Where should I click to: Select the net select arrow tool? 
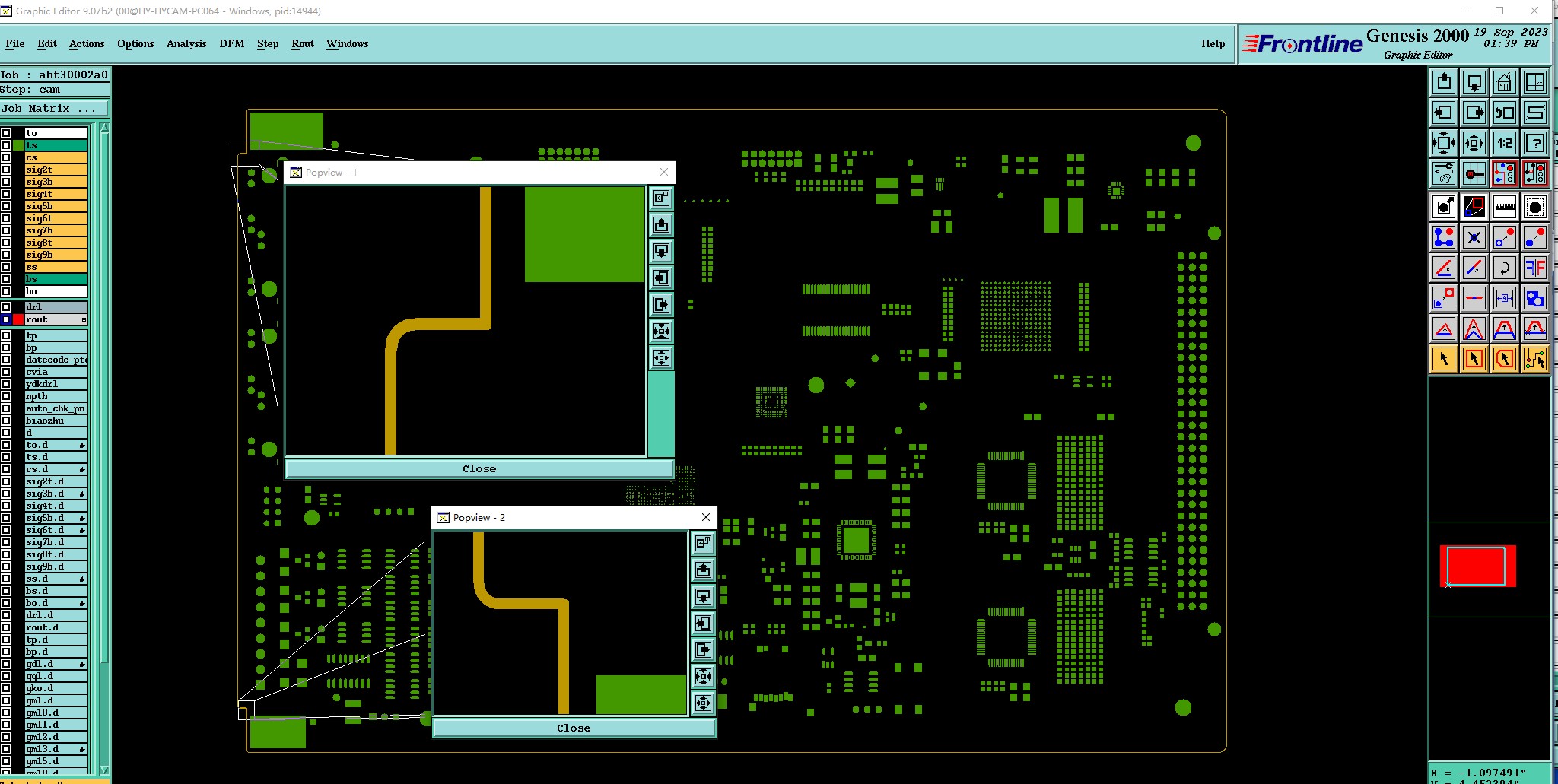(x=1535, y=359)
